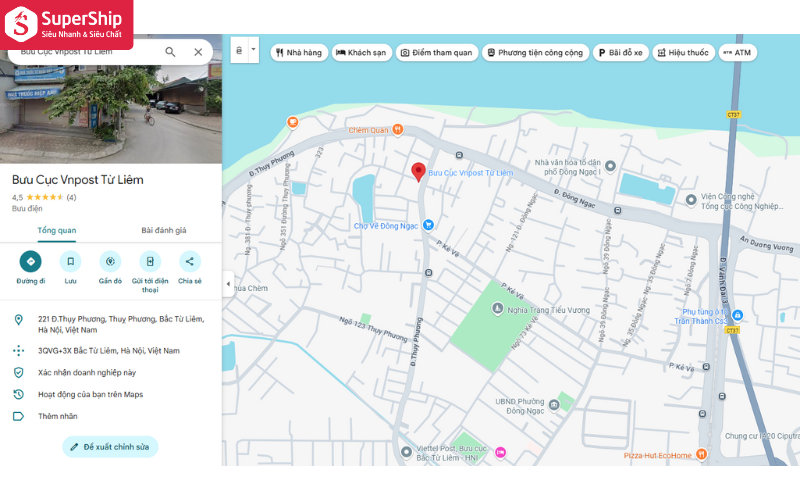Filter map by Nhà hàng
Screen dimensions: 800x500
tap(299, 53)
